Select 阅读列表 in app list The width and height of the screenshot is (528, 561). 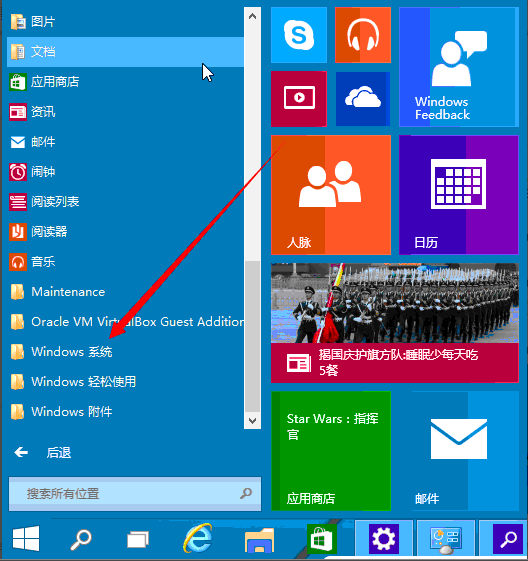click(125, 201)
